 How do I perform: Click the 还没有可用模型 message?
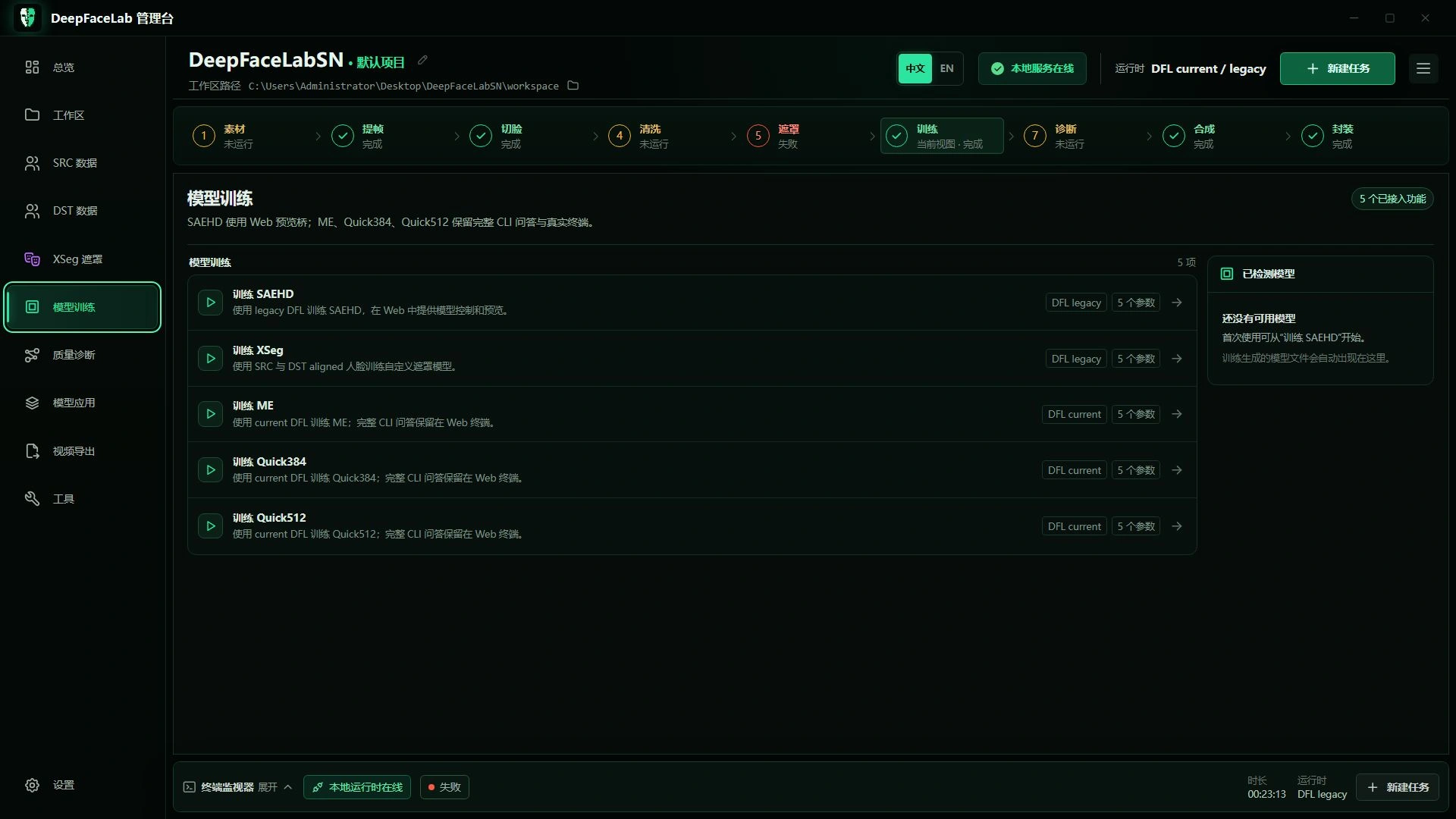[x=1259, y=318]
